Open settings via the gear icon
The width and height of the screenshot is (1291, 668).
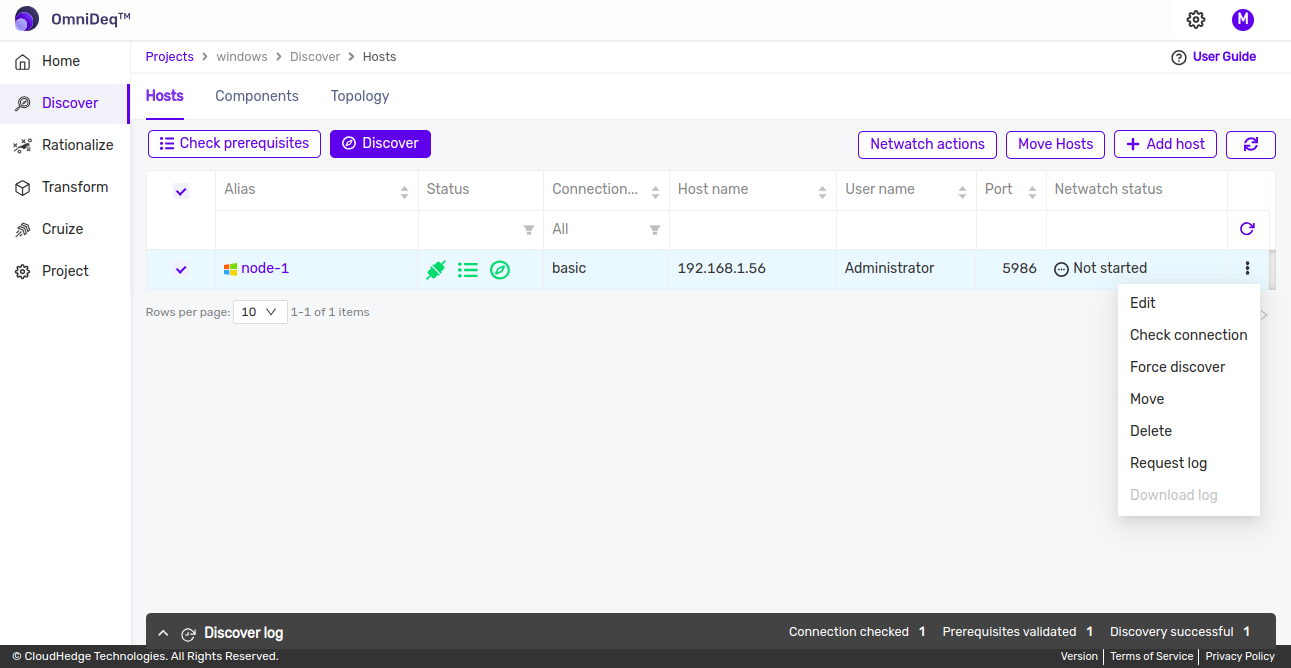click(x=1196, y=19)
